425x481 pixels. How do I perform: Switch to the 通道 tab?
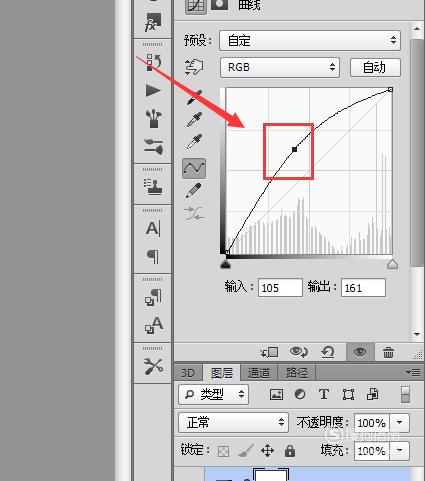pos(259,373)
